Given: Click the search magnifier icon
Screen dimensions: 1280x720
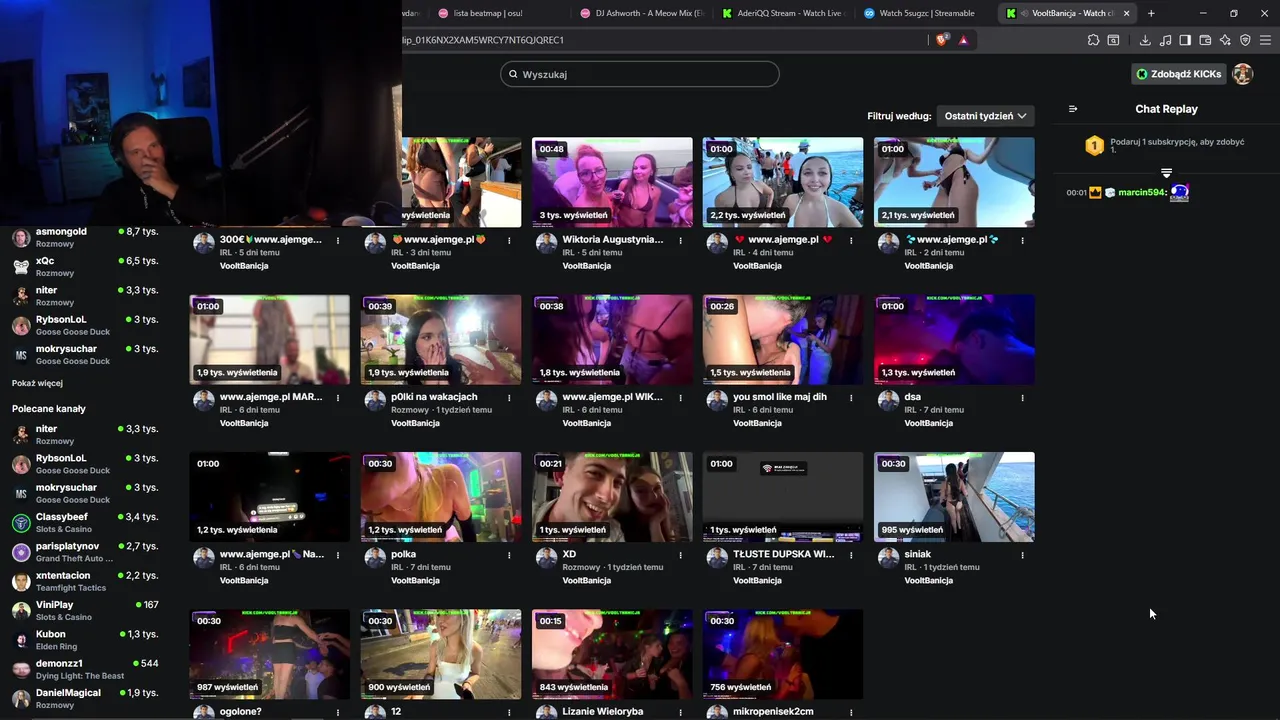Looking at the screenshot, I should (513, 74).
